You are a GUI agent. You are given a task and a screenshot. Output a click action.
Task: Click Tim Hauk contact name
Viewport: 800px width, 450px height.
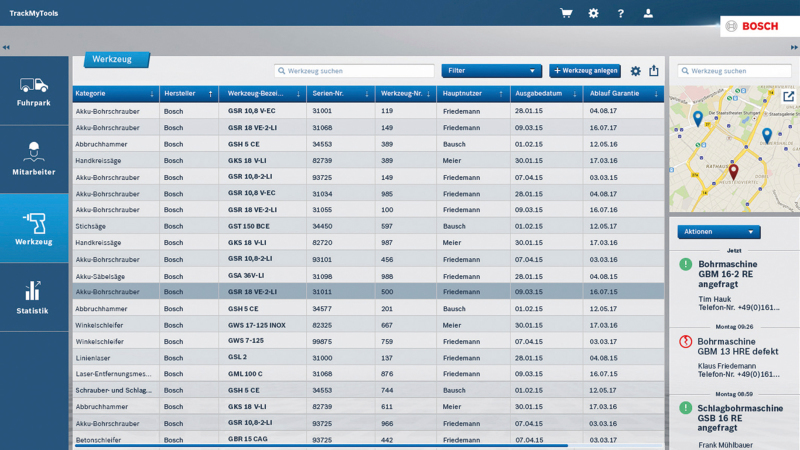pyautogui.click(x=714, y=299)
